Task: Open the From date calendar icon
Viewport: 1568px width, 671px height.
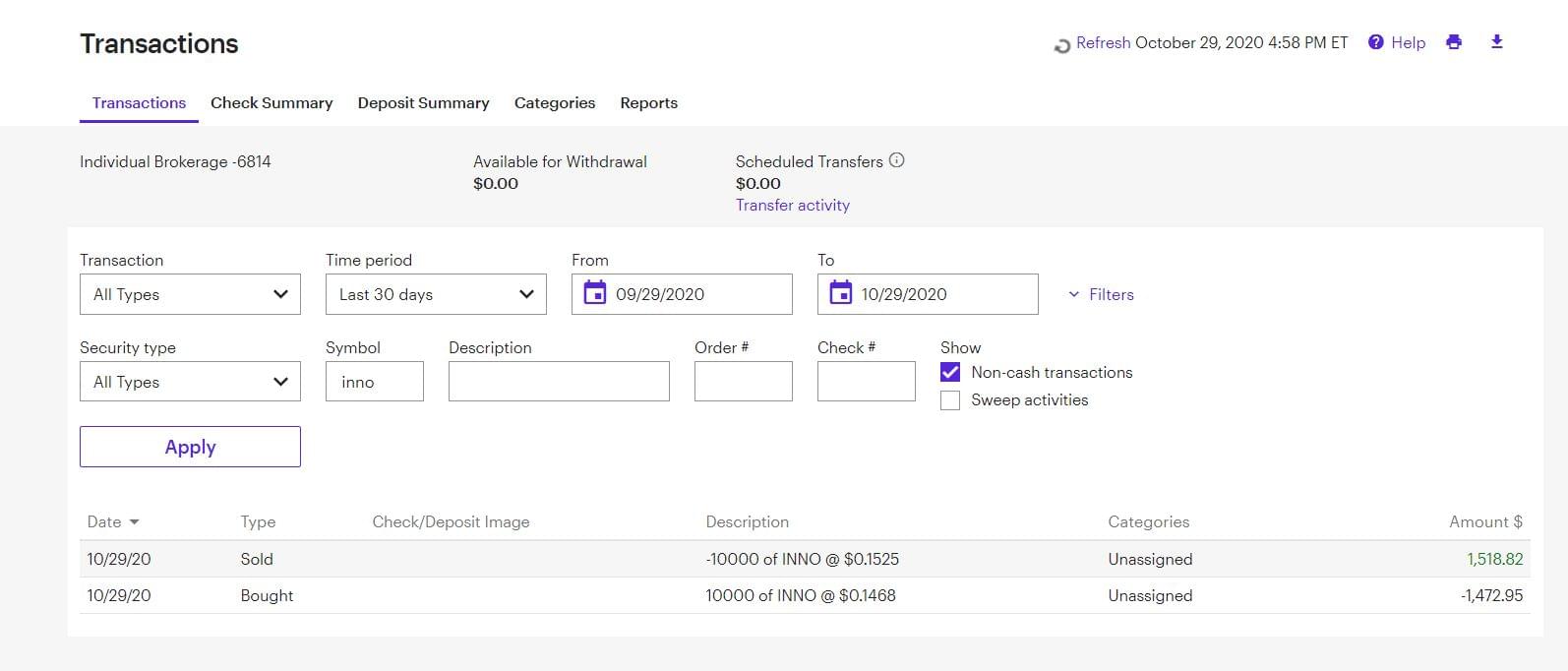Action: tap(594, 293)
